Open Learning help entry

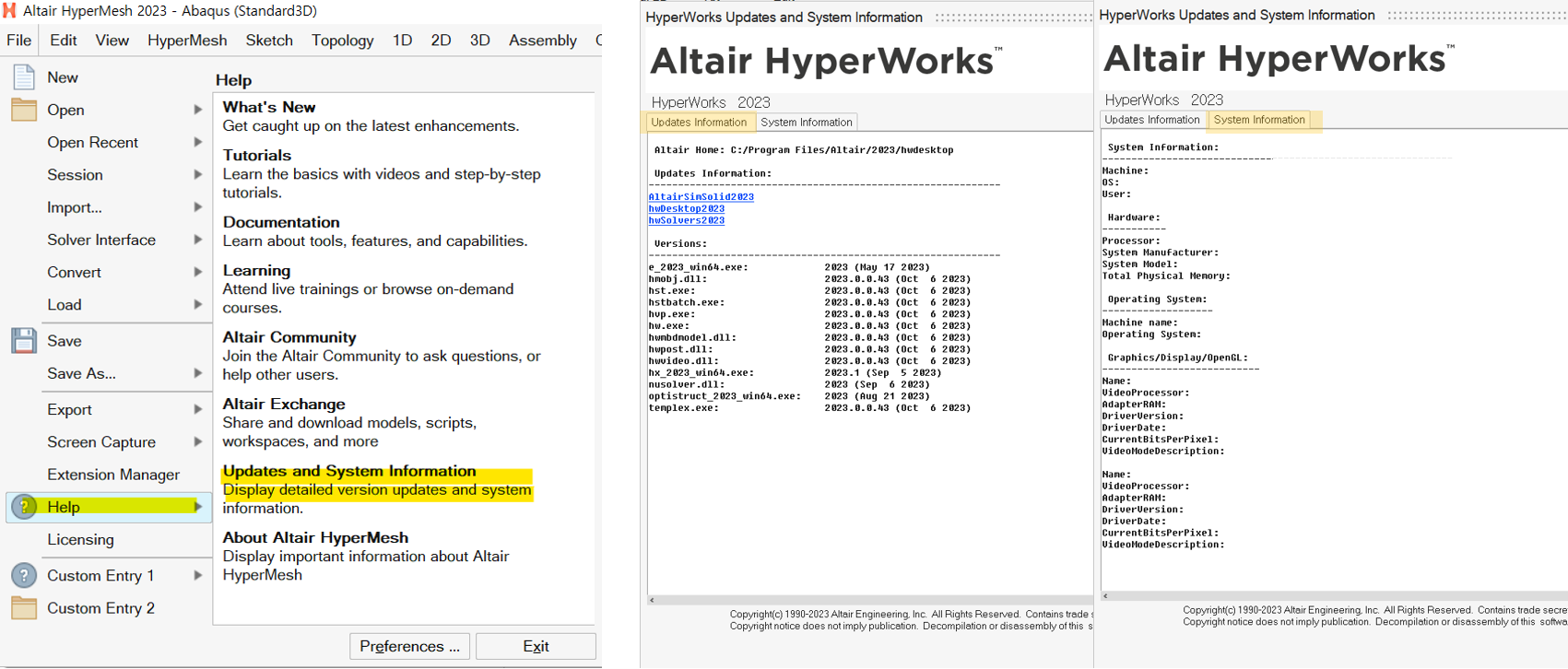pos(369,288)
